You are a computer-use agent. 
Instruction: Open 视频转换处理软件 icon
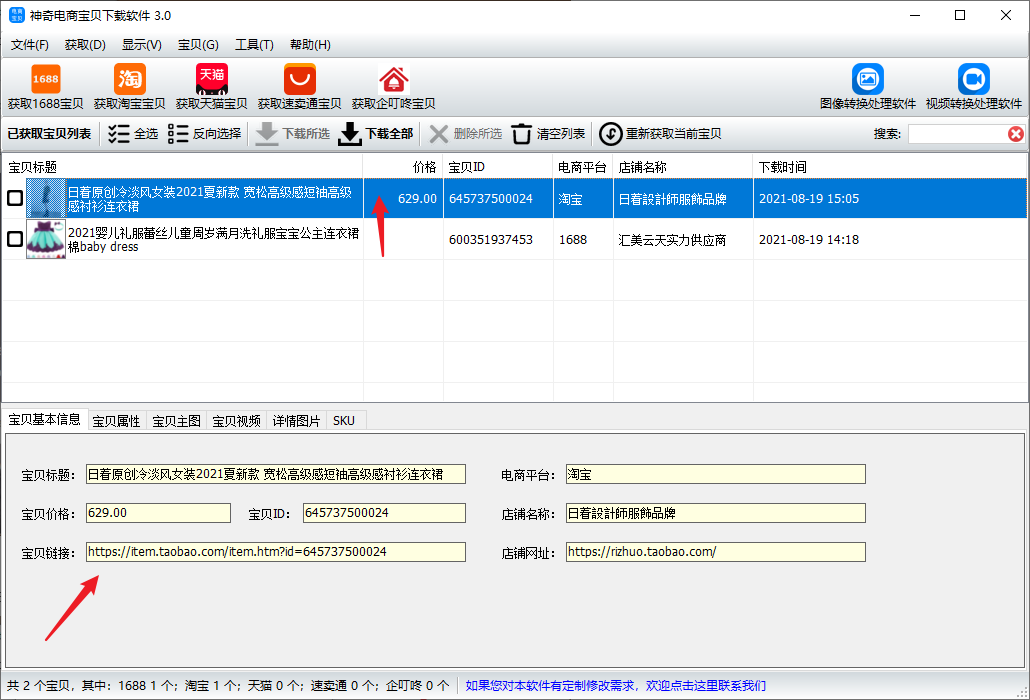[974, 79]
